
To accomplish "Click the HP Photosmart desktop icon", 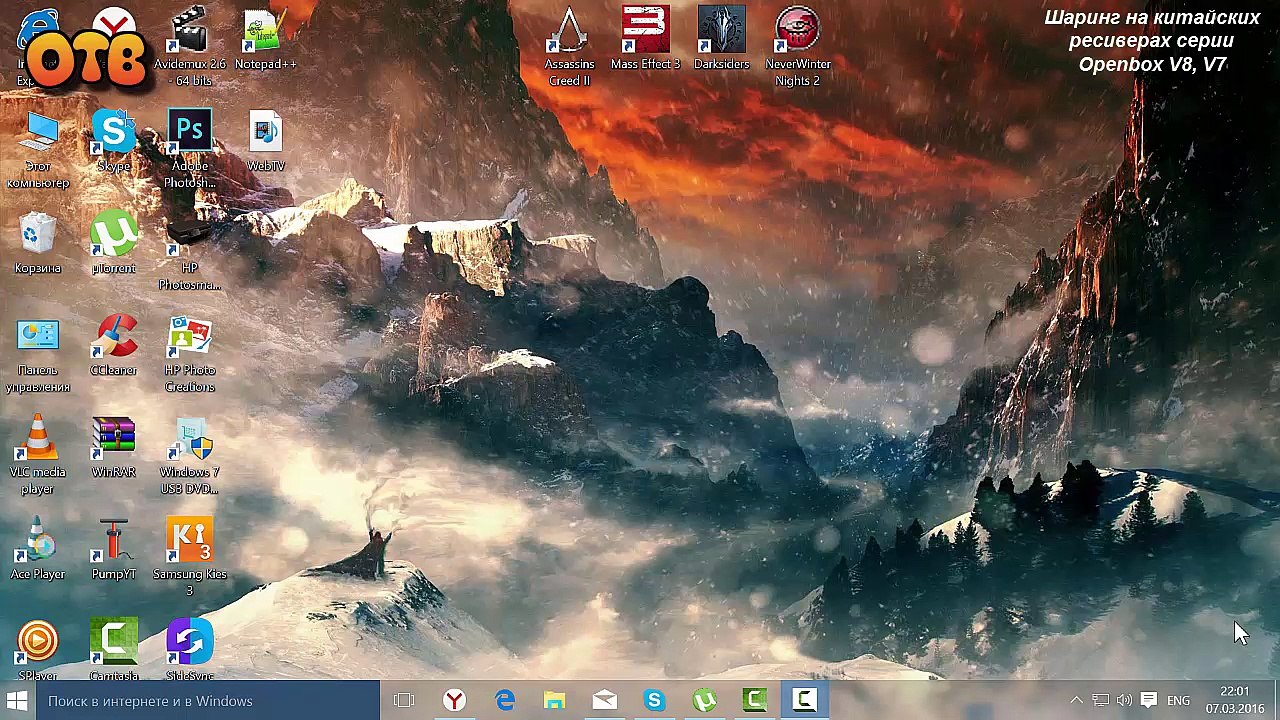I will (190, 252).
